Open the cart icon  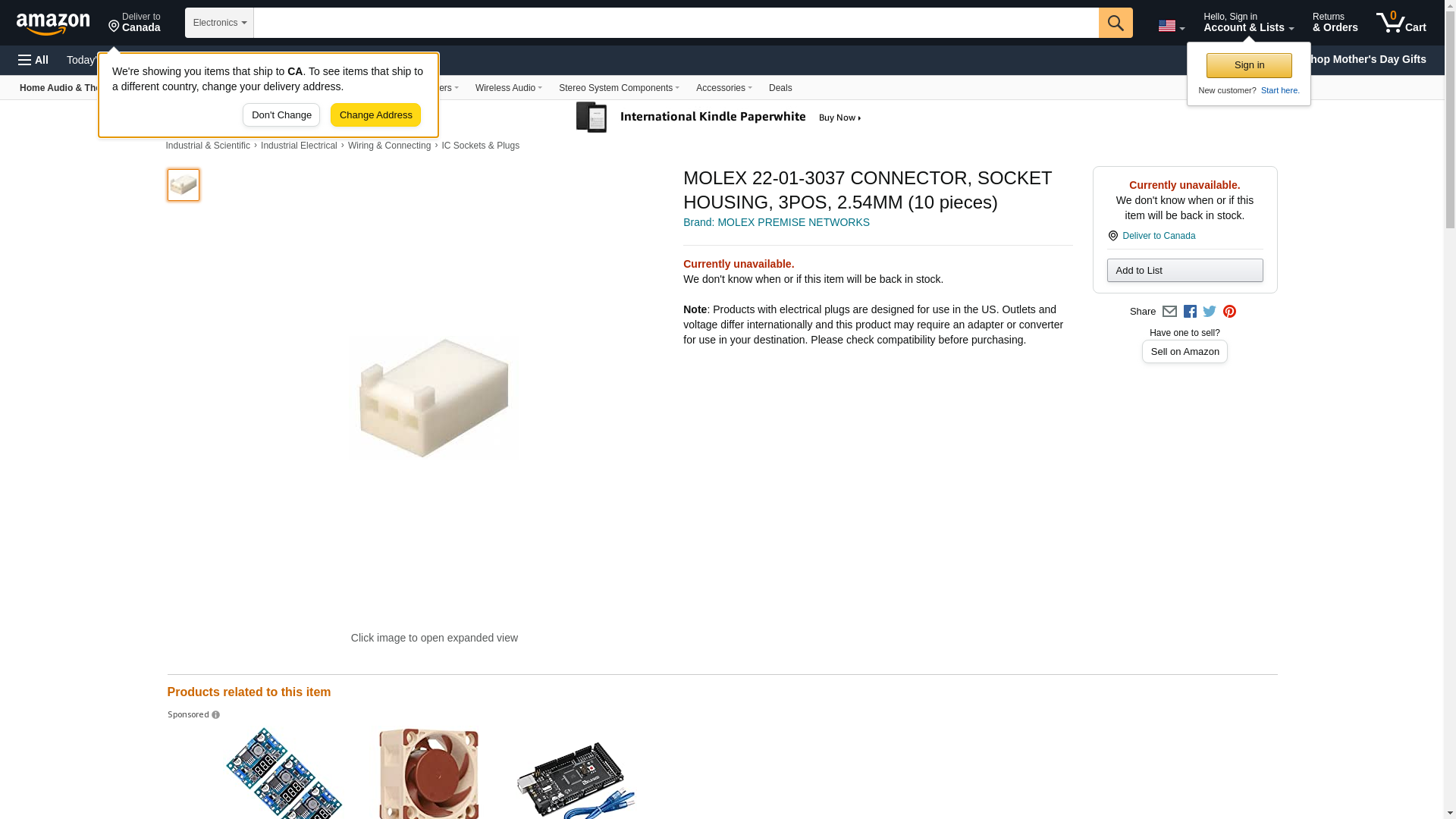(x=1401, y=23)
